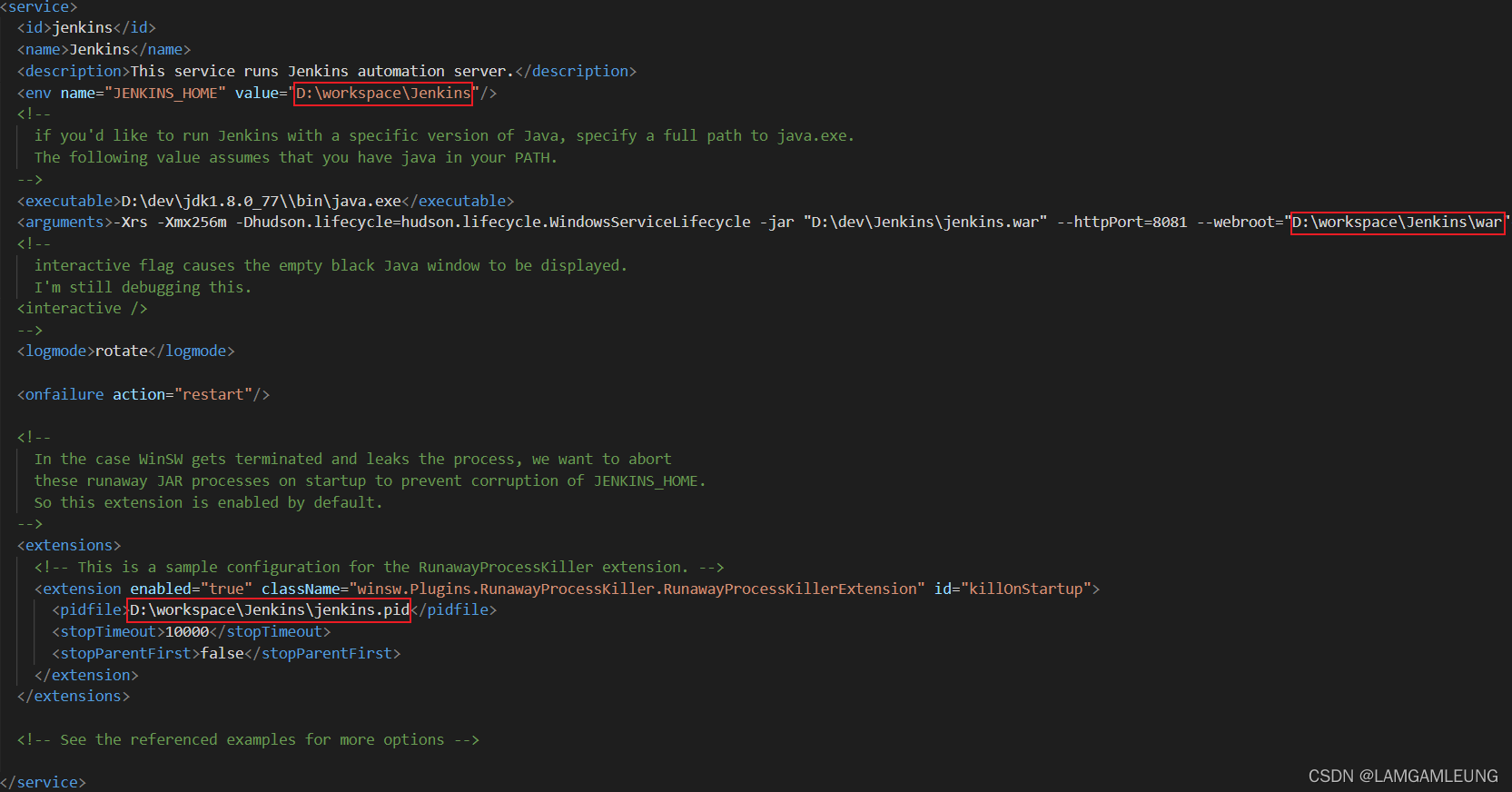
Task: Click the -Xmx256m argument text
Action: pyautogui.click(x=192, y=223)
